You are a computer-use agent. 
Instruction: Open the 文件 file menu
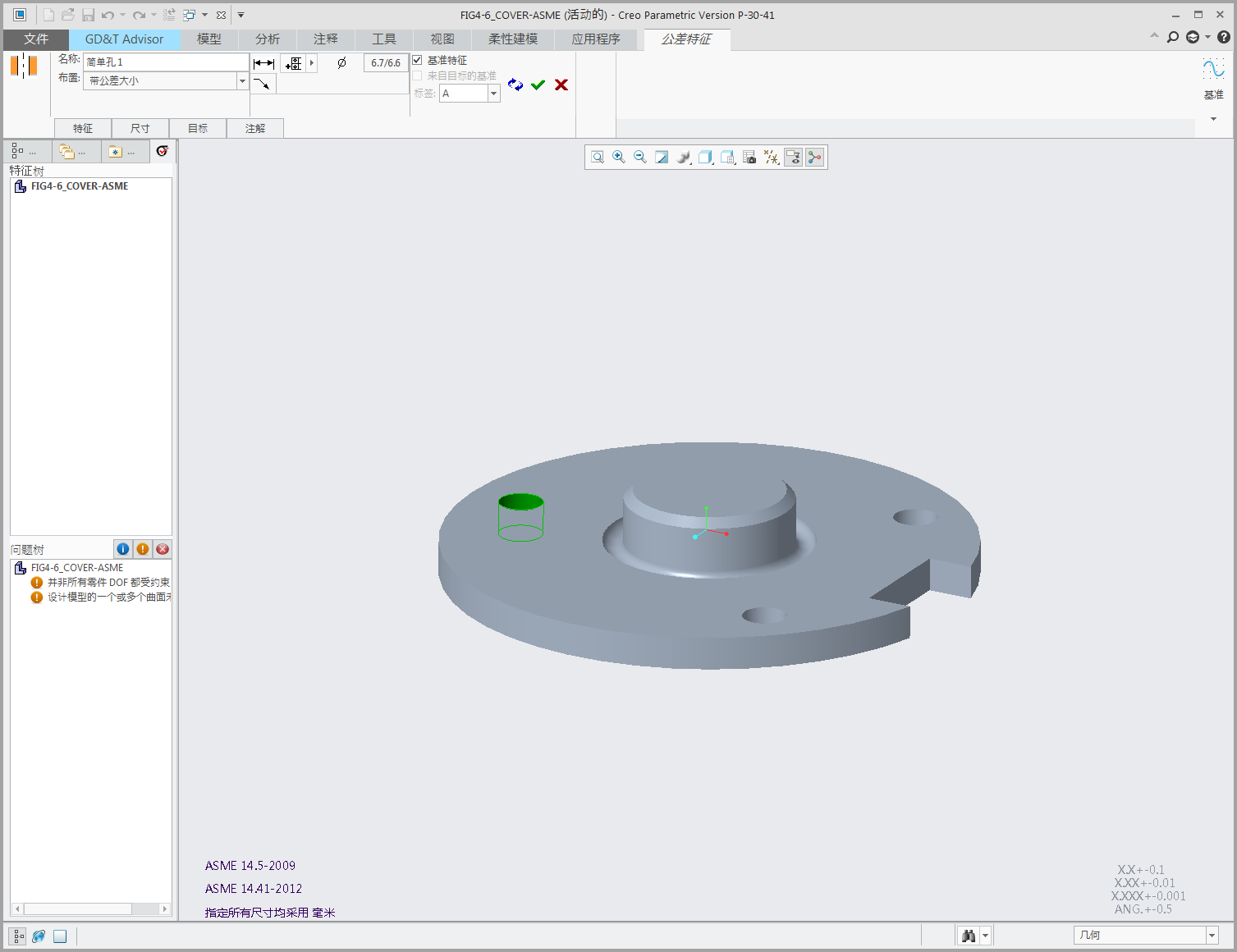tap(36, 39)
